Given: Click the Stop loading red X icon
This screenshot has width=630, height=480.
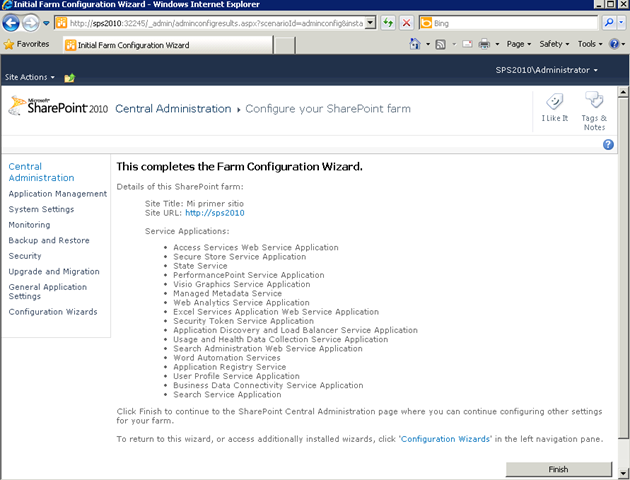Looking at the screenshot, I should pyautogui.click(x=405, y=22).
